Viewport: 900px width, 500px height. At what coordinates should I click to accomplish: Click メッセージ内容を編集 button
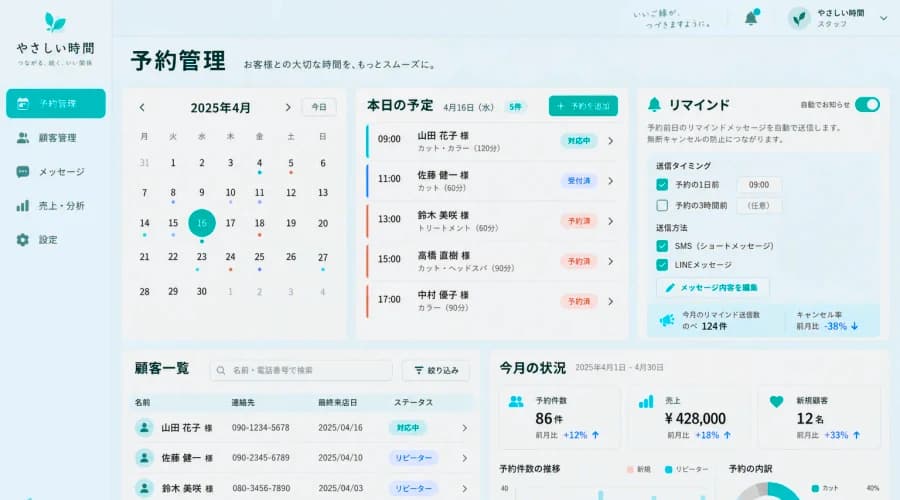point(712,288)
